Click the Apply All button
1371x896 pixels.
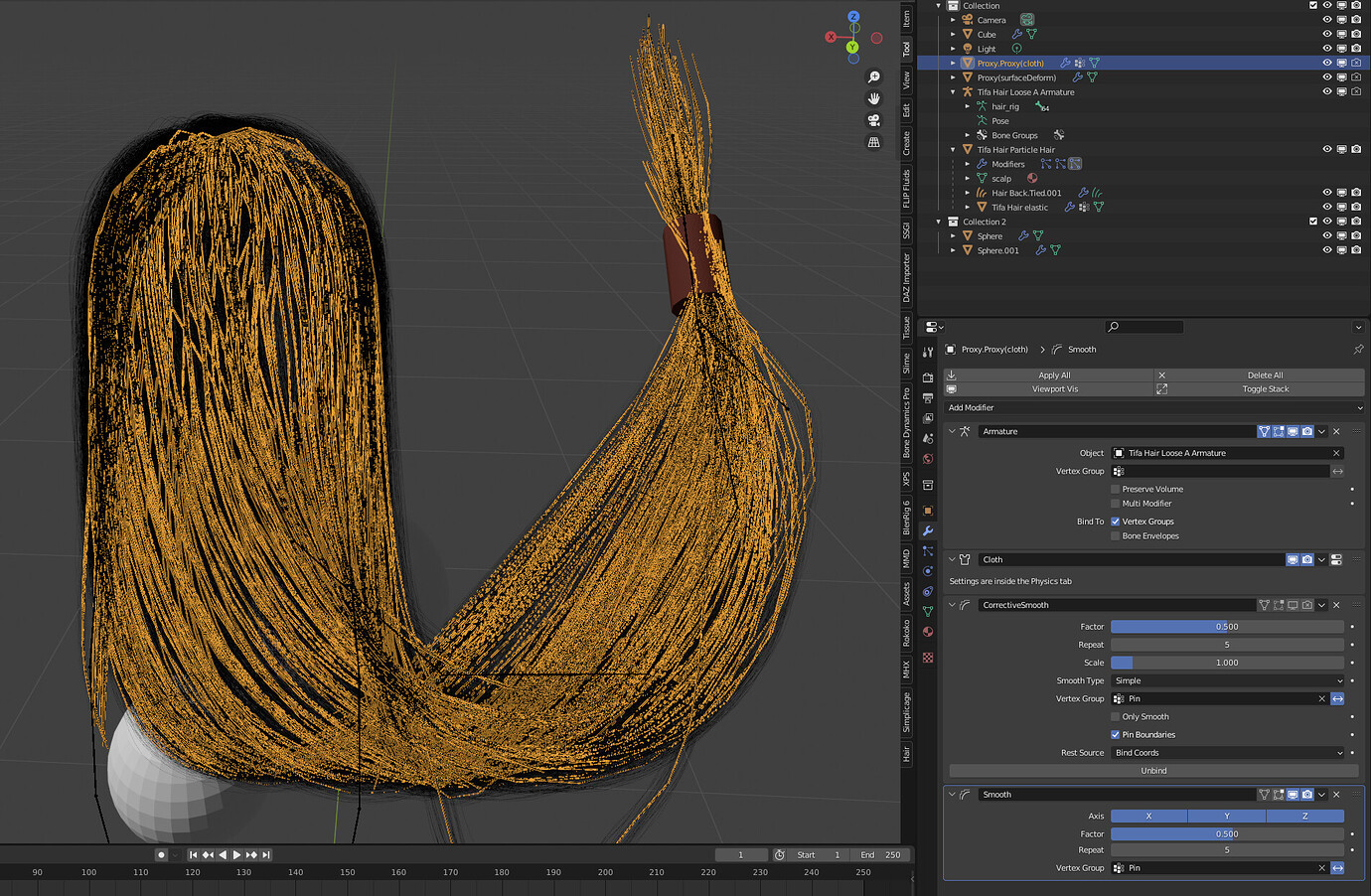1054,374
